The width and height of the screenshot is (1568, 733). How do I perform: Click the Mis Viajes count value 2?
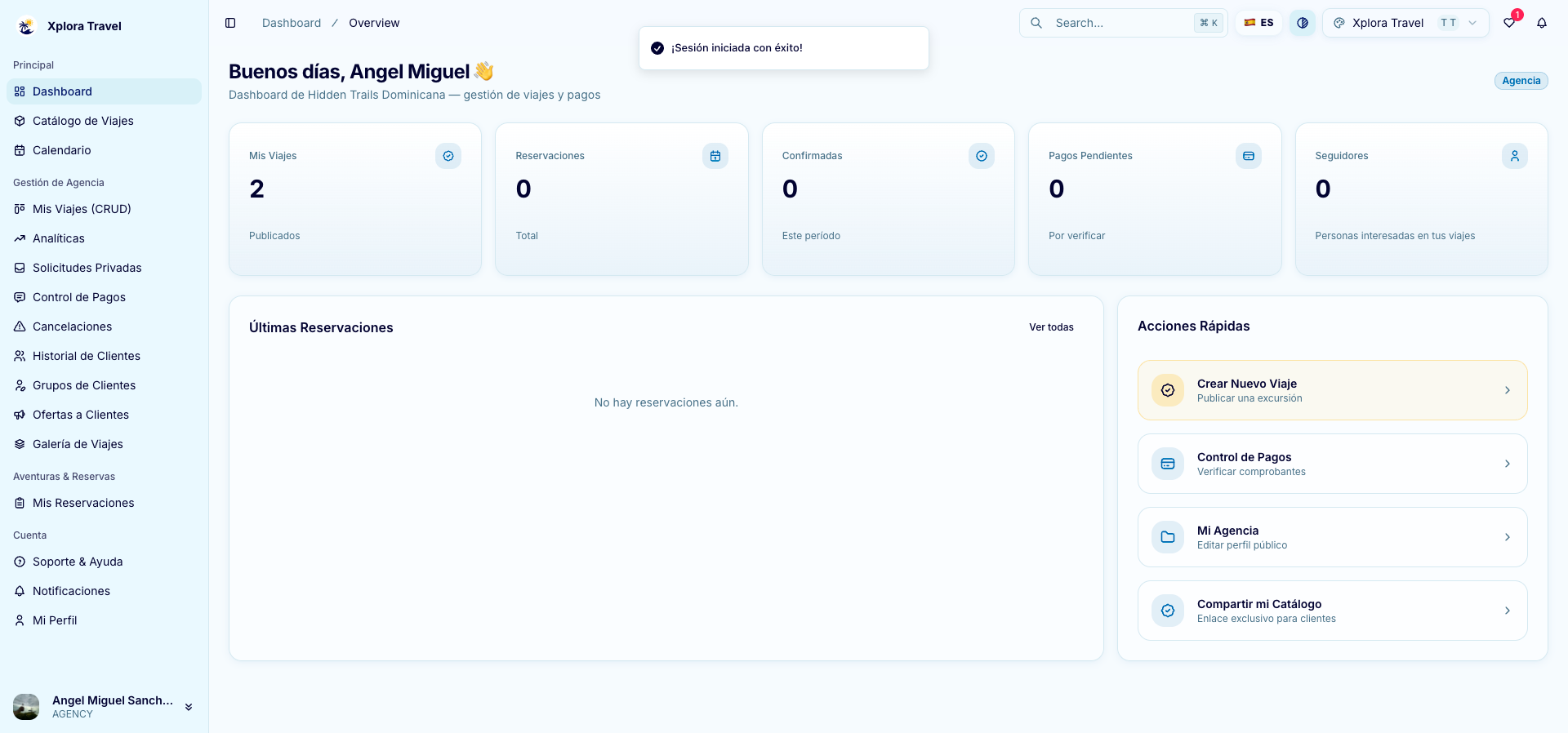pyautogui.click(x=256, y=189)
